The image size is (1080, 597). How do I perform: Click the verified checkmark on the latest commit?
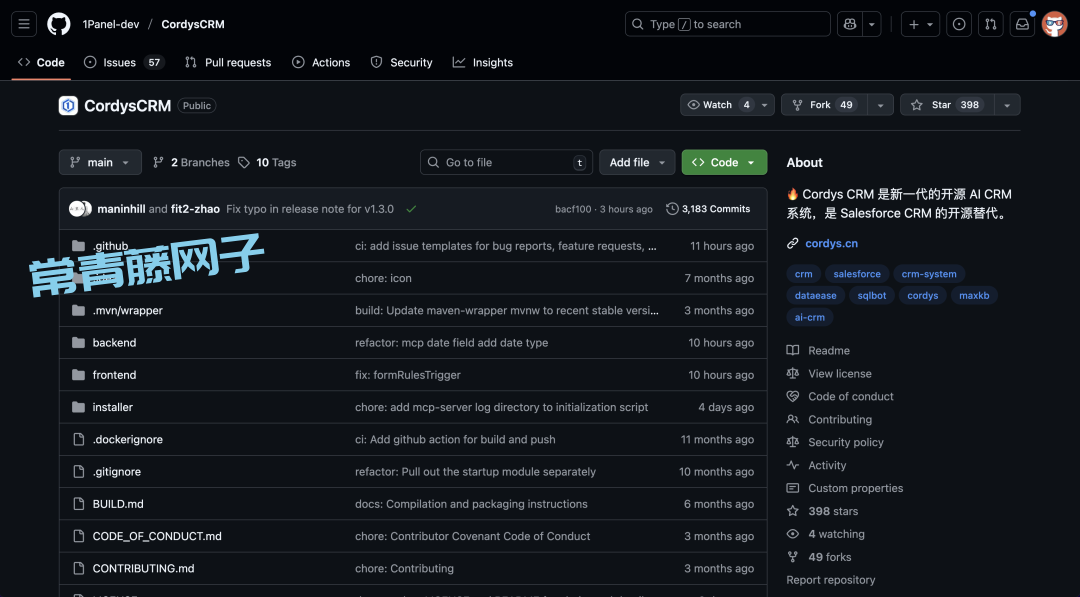tap(411, 209)
